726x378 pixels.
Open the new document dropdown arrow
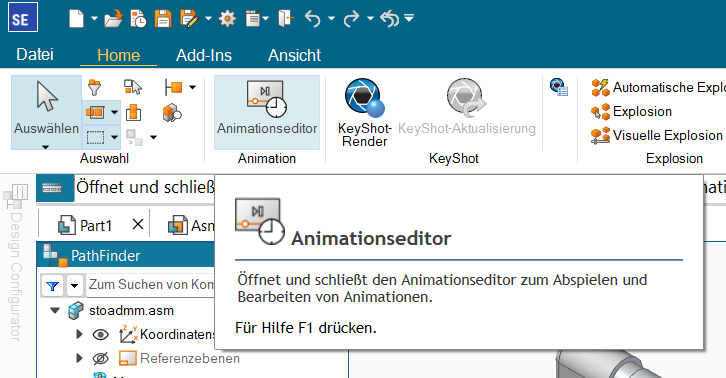tap(94, 19)
